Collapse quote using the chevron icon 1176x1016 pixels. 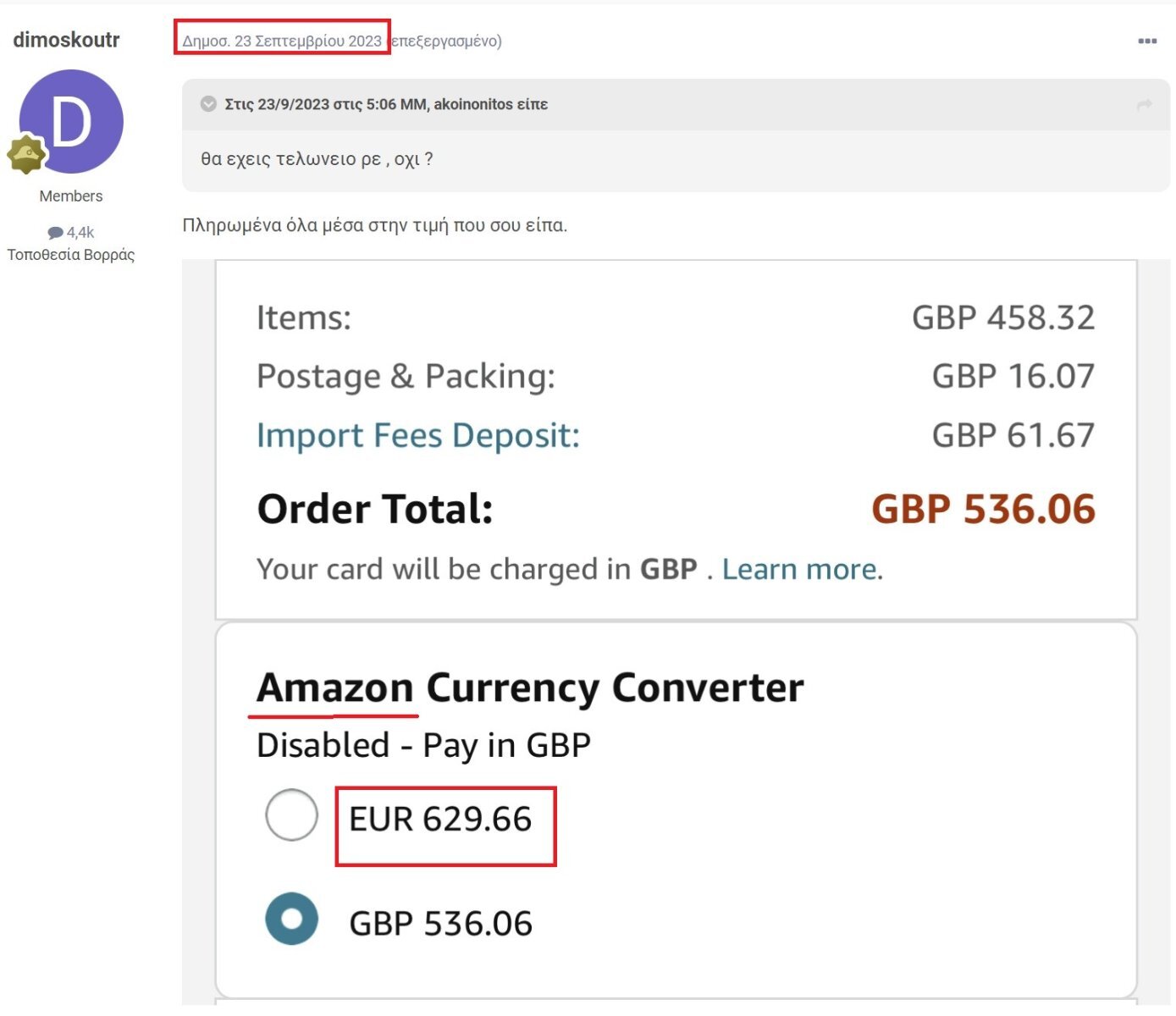coord(208,104)
